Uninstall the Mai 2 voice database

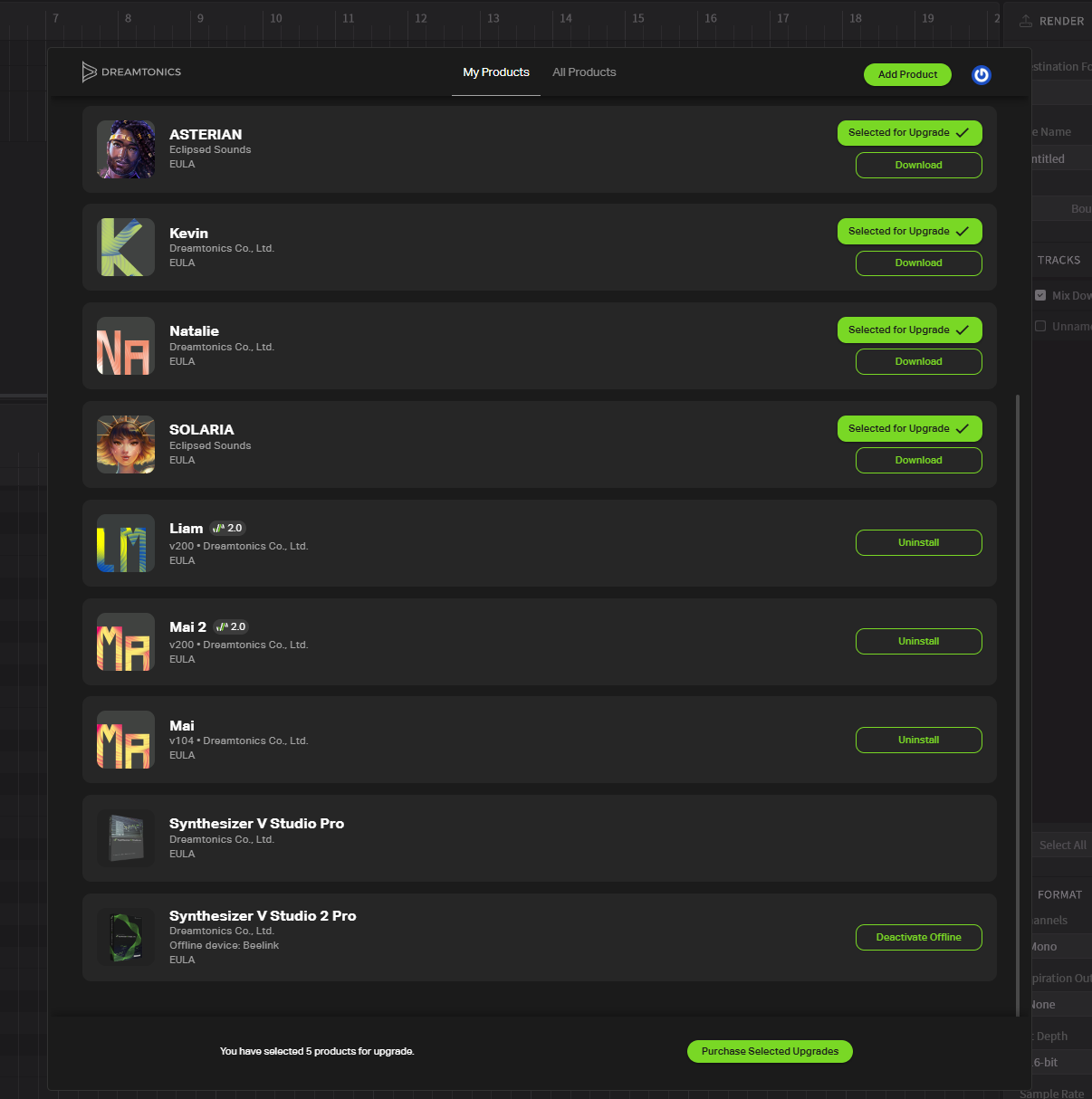point(919,642)
